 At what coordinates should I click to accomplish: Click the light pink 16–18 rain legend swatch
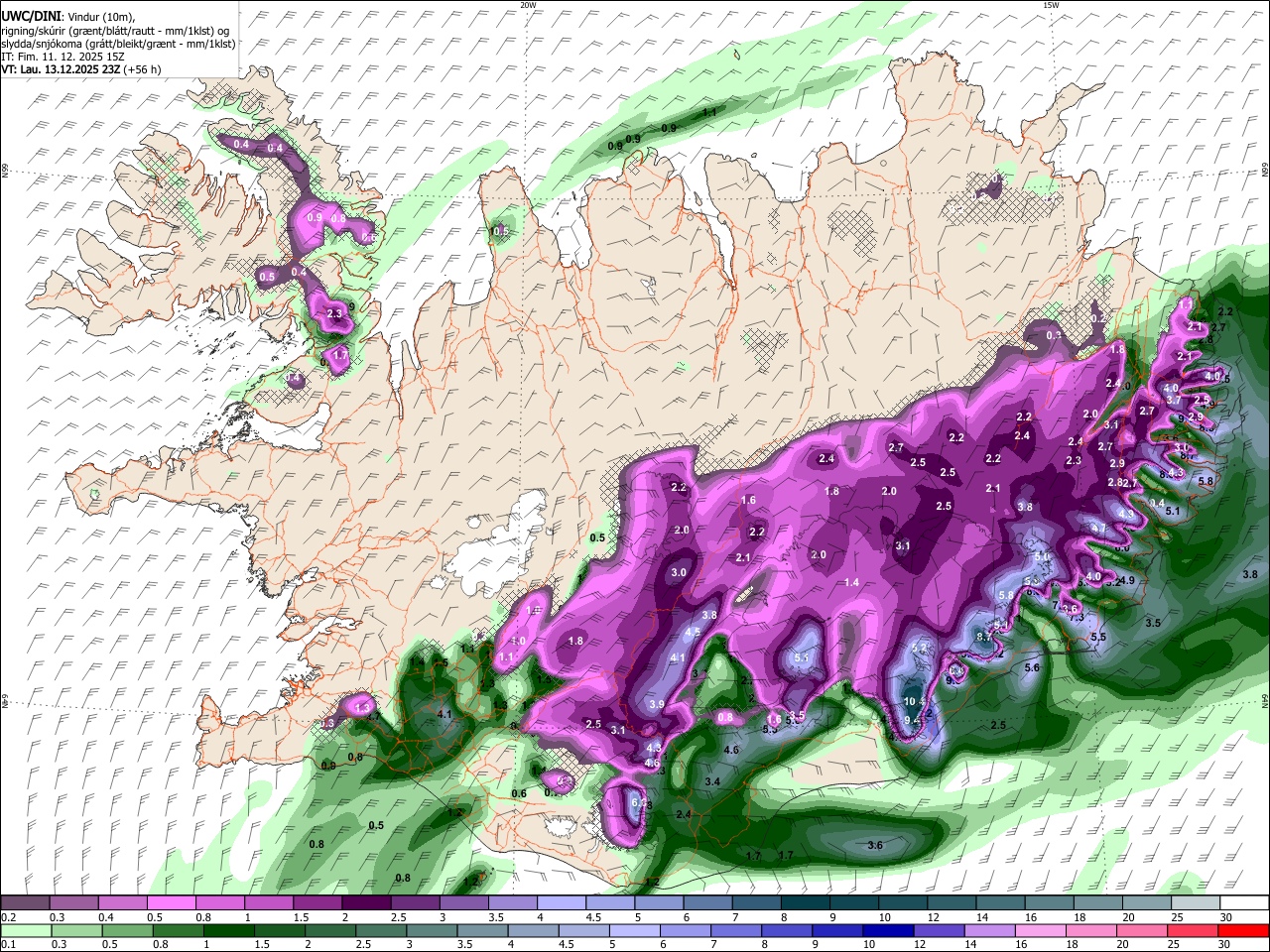[1040, 930]
